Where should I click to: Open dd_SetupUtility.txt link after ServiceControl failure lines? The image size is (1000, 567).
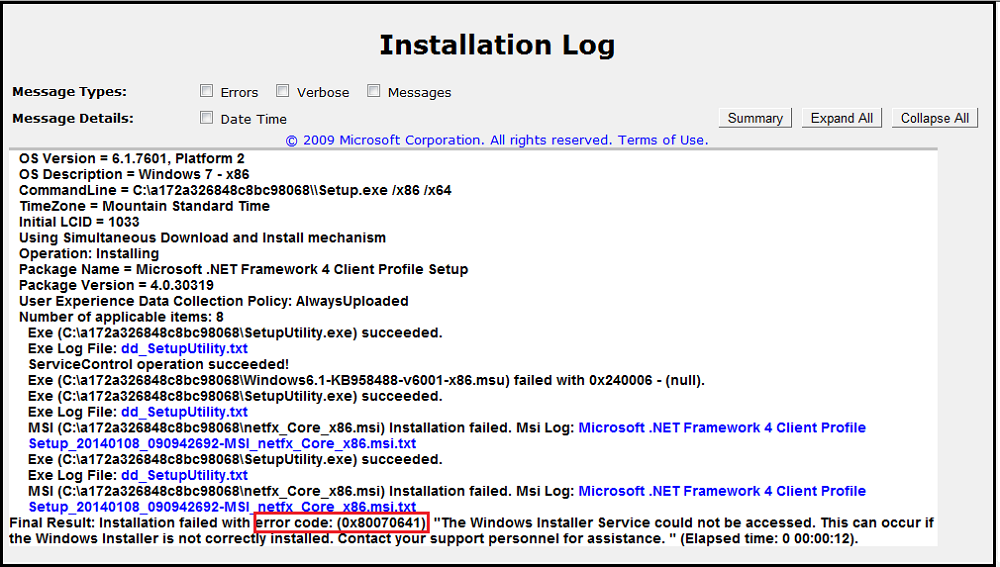(184, 412)
